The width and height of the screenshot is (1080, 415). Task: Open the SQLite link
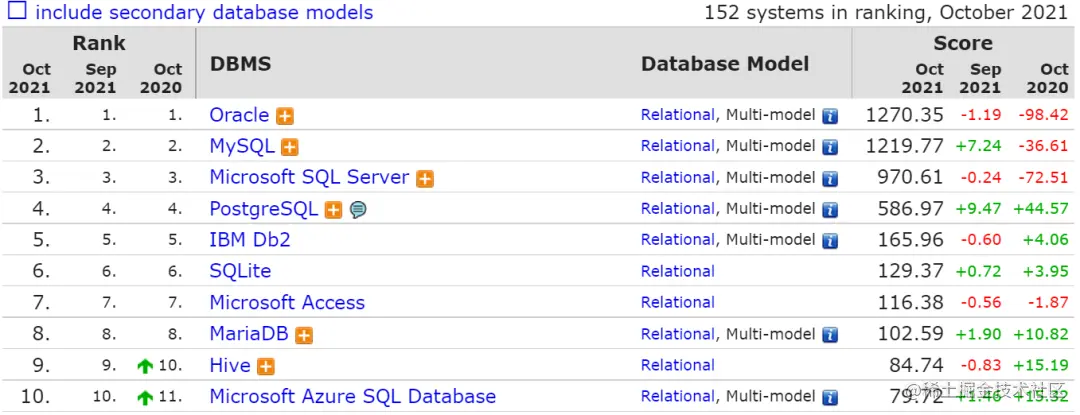click(x=240, y=271)
